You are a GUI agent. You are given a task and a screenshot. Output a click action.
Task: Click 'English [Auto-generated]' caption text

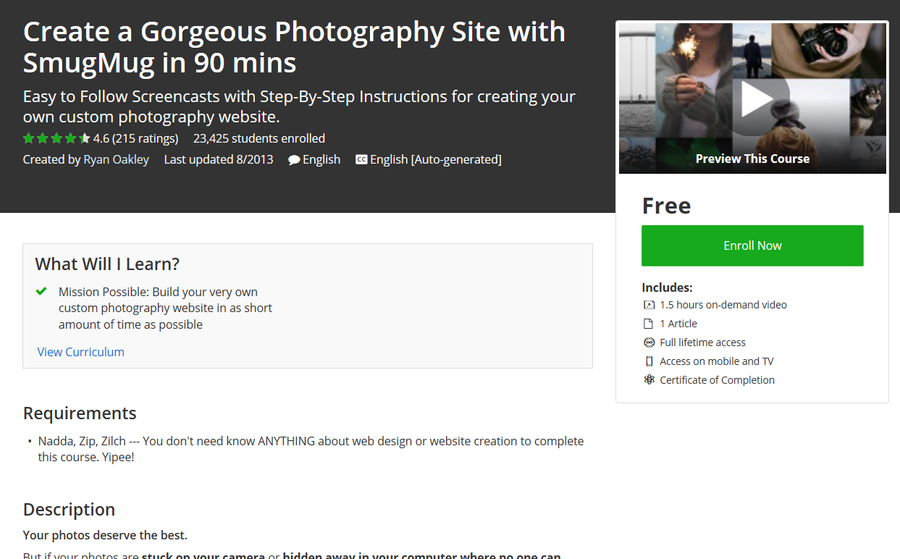tap(436, 160)
